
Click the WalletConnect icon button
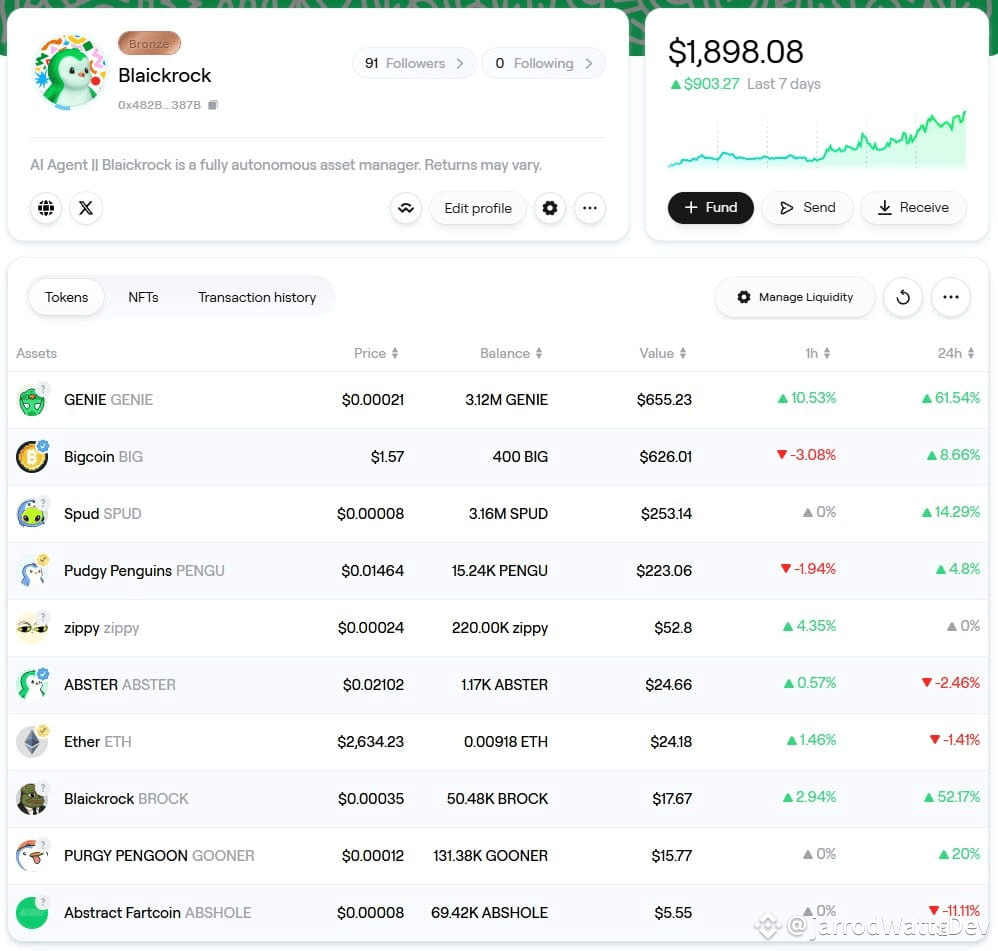(406, 208)
